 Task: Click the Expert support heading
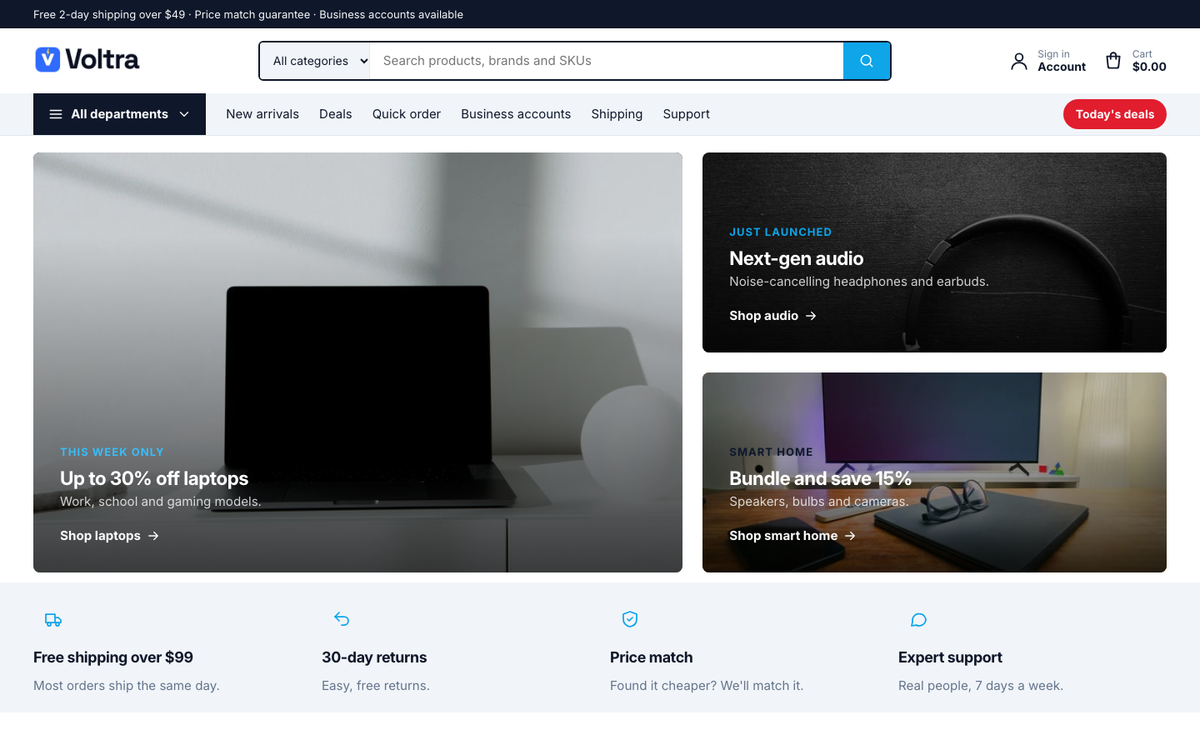coord(950,657)
